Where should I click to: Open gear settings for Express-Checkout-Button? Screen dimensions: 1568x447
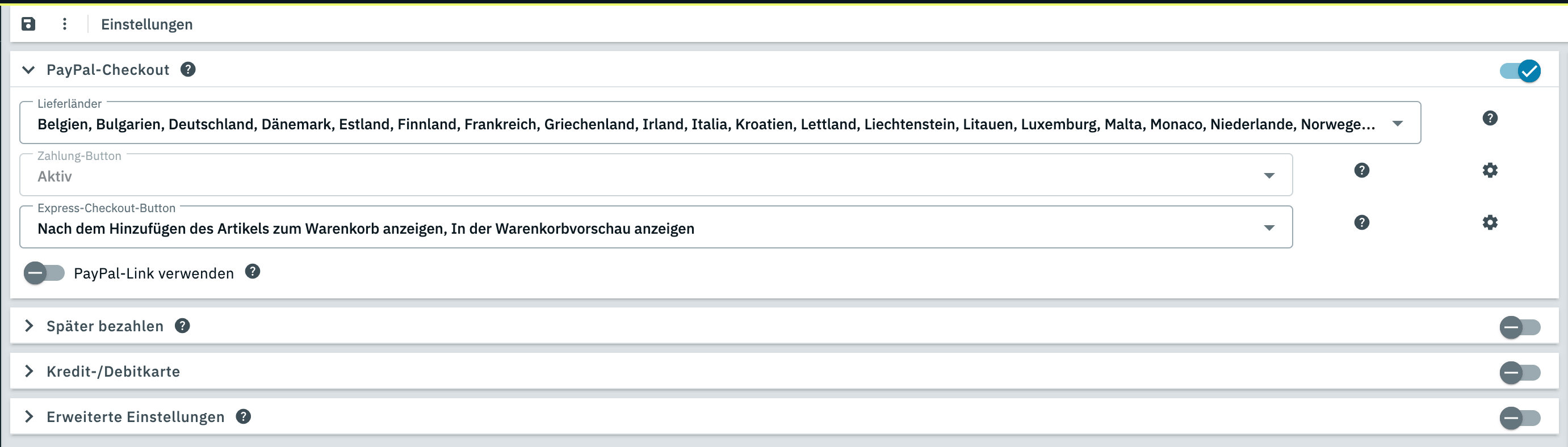click(1490, 222)
